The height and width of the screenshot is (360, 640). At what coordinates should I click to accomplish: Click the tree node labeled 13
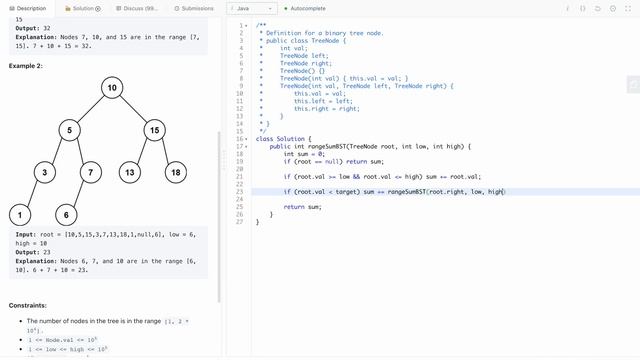(x=130, y=172)
